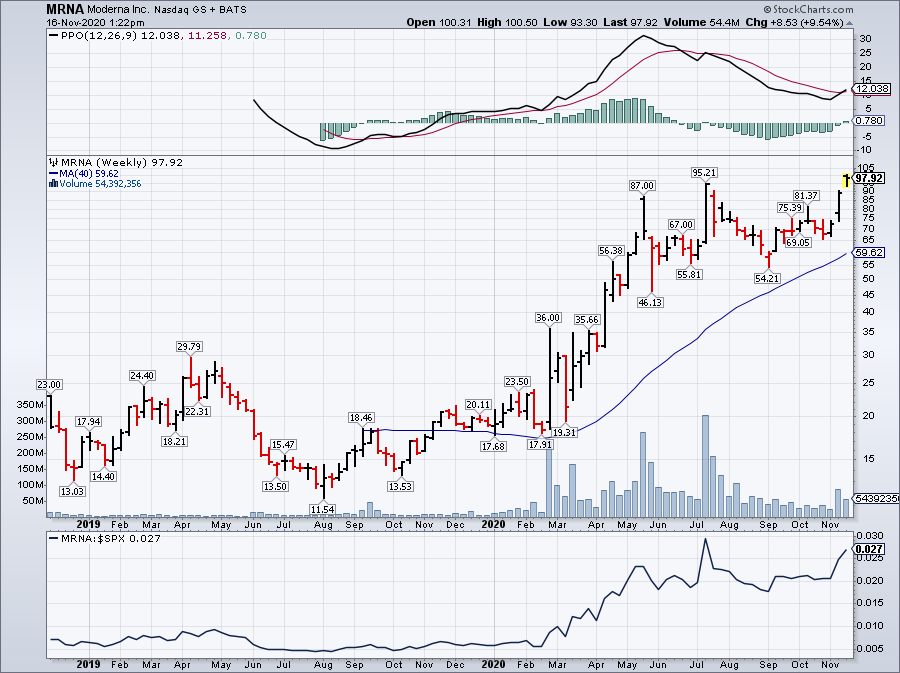Click the 29.79 high price label
This screenshot has height=673, width=900.
(189, 347)
